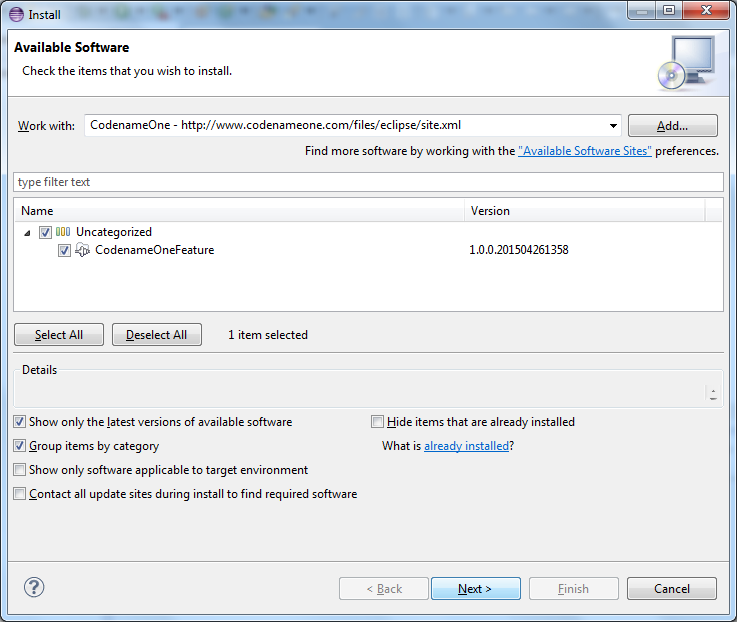The height and width of the screenshot is (622, 737).
Task: Maximize the Install window
Action: coord(669,10)
